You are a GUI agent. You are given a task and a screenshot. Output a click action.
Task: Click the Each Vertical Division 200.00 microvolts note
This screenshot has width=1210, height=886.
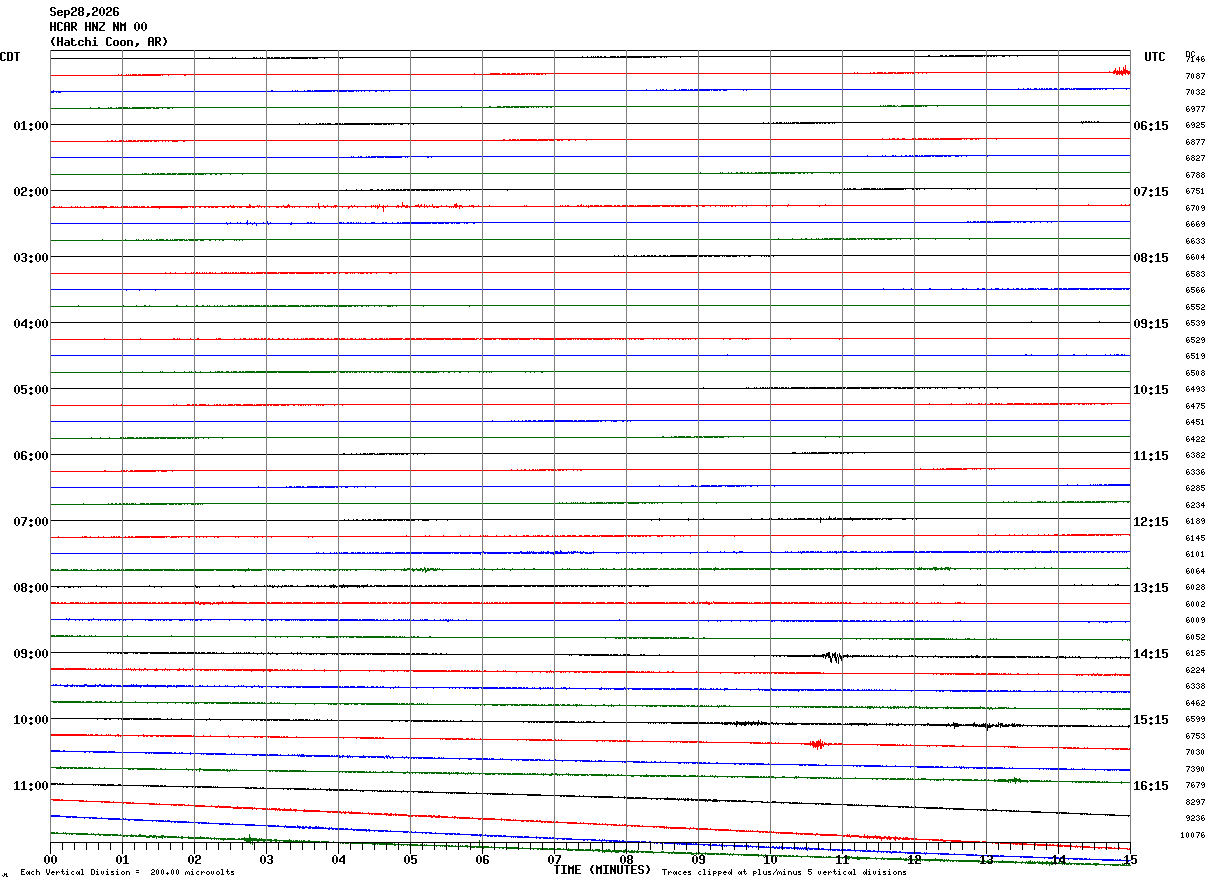(127, 872)
